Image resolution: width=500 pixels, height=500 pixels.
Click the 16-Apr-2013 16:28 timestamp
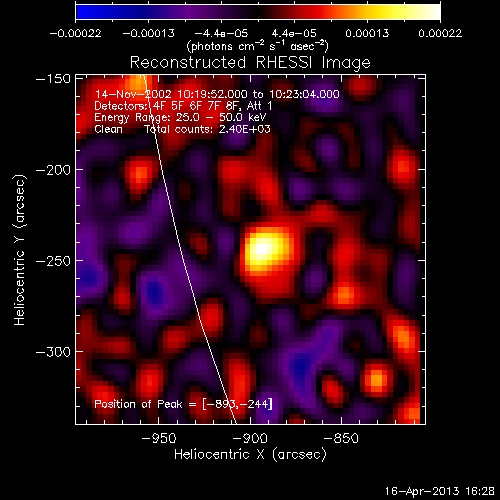(440, 491)
